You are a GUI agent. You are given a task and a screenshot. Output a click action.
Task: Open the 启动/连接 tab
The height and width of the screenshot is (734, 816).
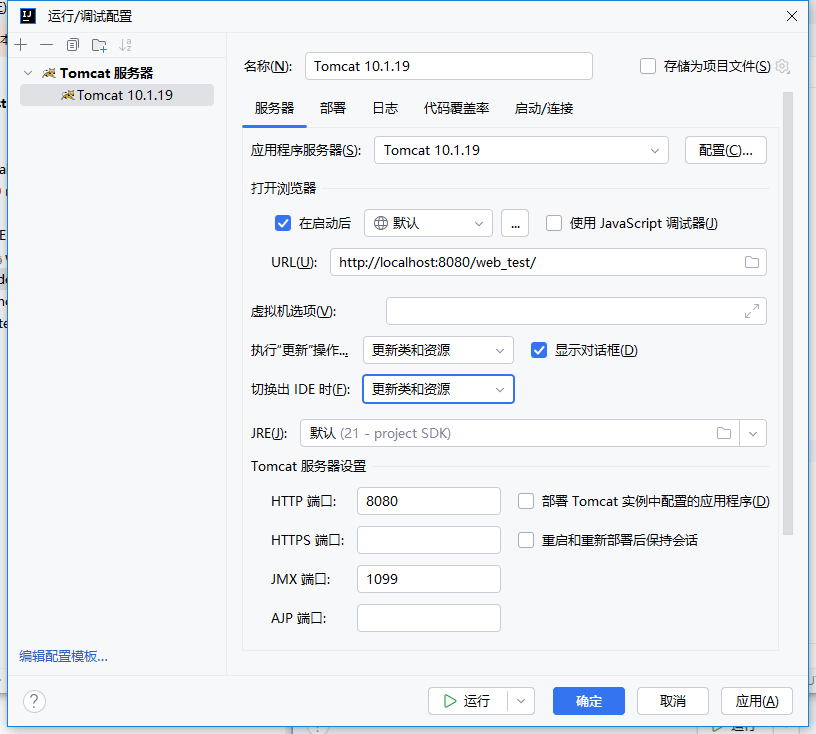[543, 108]
